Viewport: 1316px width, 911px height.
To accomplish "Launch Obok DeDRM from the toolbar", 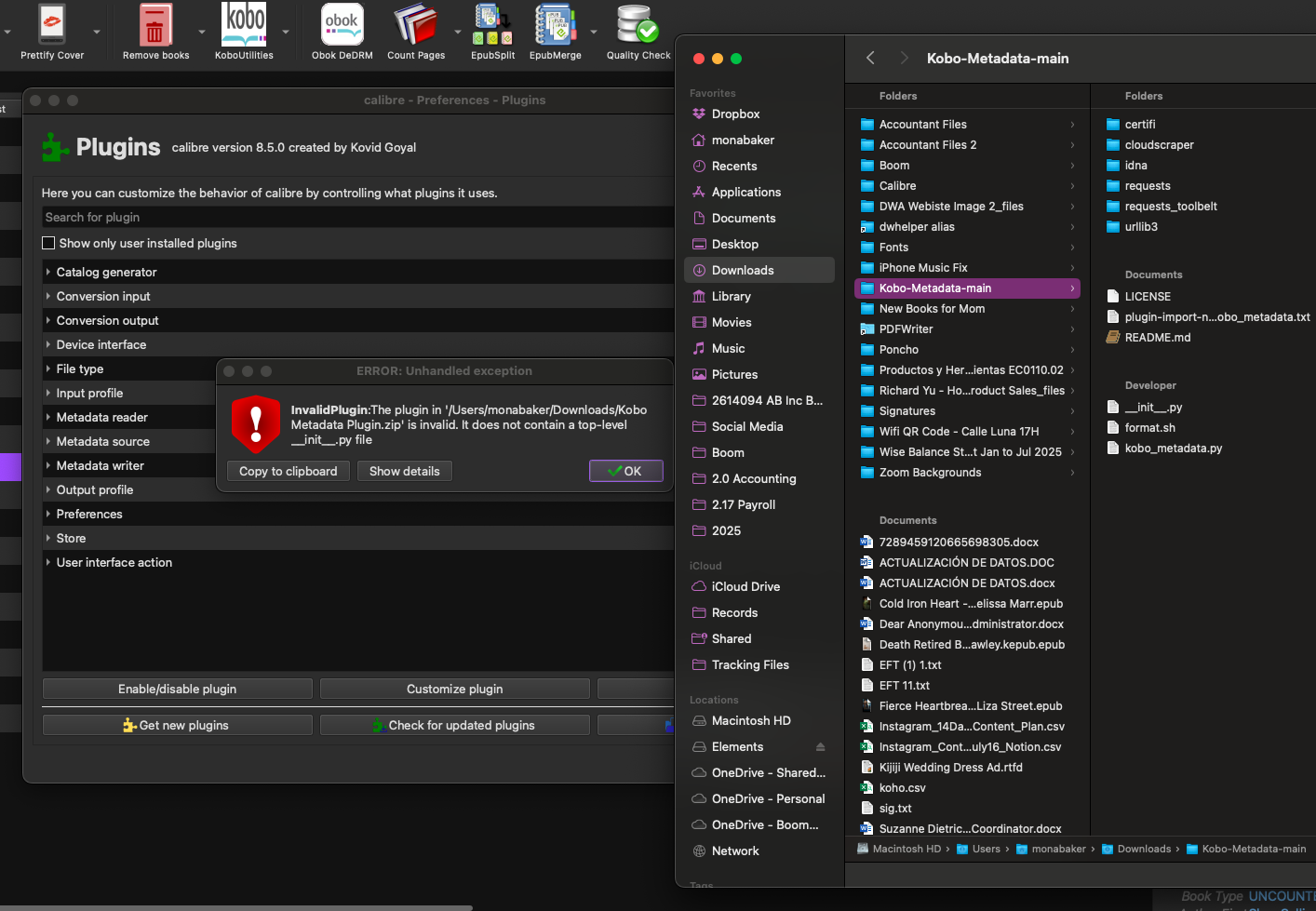I will coord(342,26).
